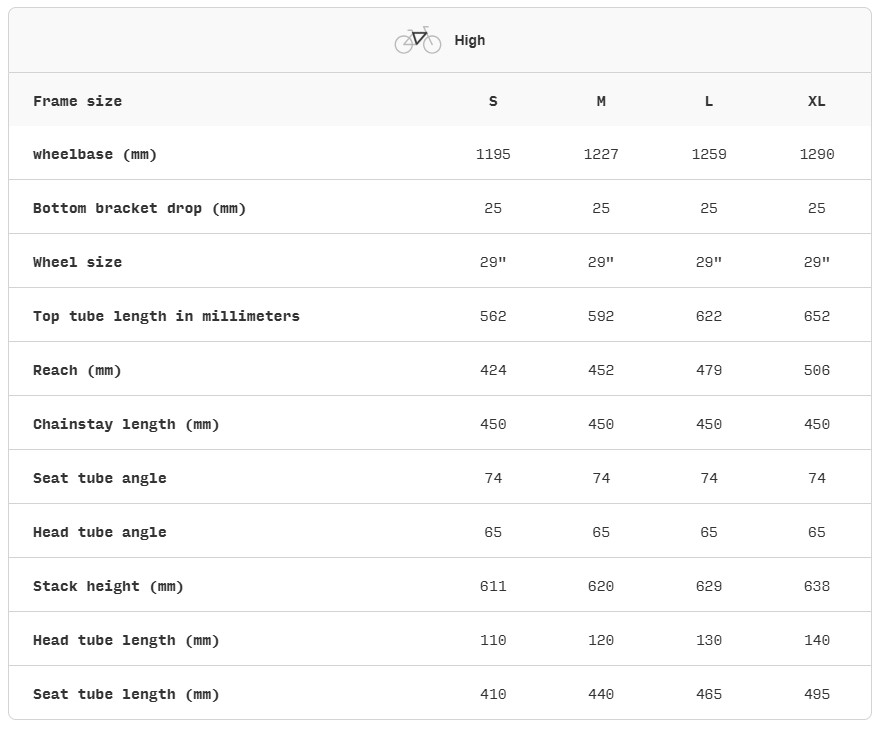The height and width of the screenshot is (729, 879).
Task: Select the Seat tube angle label
Action: [x=100, y=478]
